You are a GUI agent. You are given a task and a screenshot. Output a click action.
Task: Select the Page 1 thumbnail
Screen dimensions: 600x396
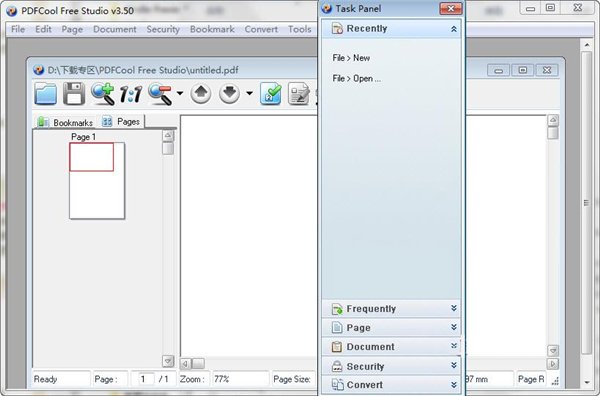pyautogui.click(x=97, y=181)
